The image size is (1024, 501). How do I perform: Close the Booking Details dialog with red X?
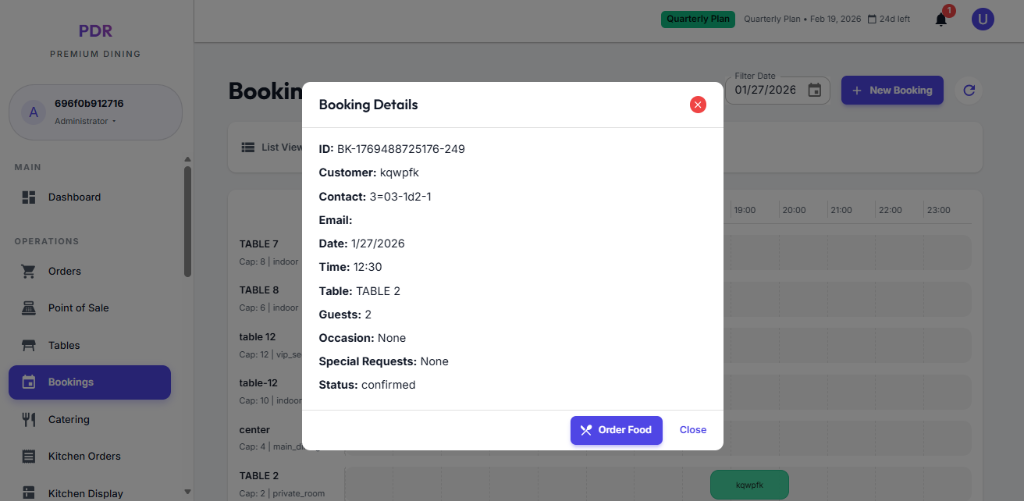coord(698,105)
